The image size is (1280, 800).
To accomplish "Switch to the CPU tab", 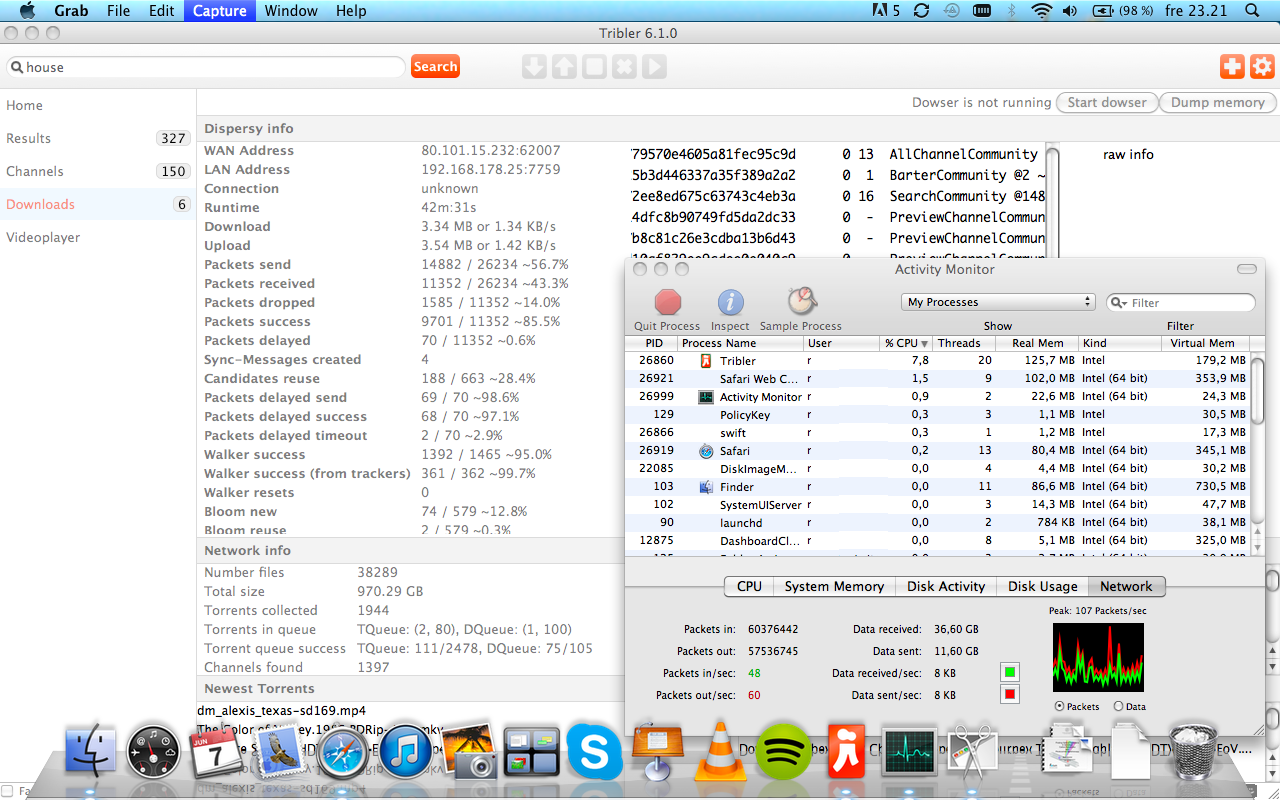I will click(749, 587).
